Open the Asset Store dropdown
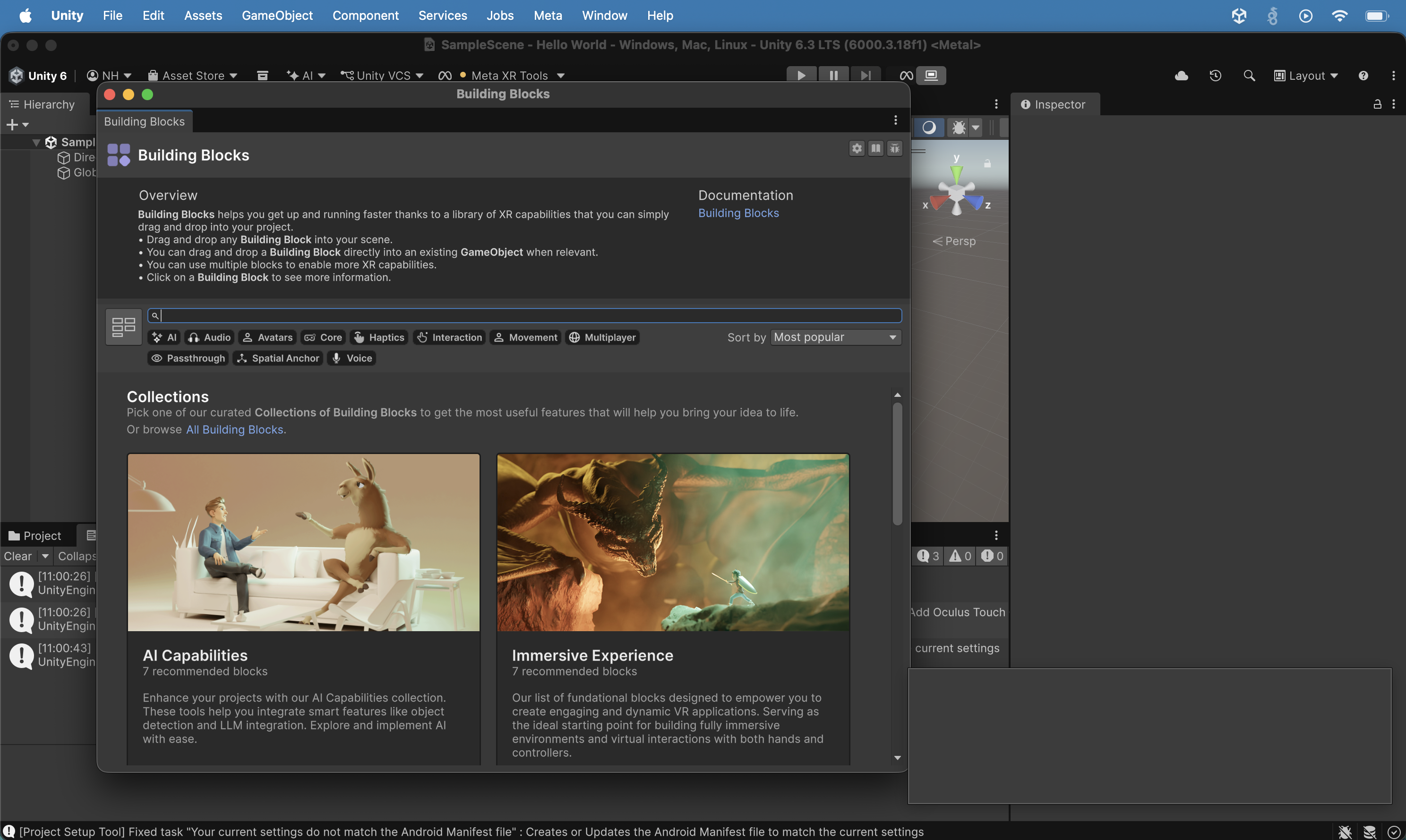Image resolution: width=1406 pixels, height=840 pixels. point(192,75)
